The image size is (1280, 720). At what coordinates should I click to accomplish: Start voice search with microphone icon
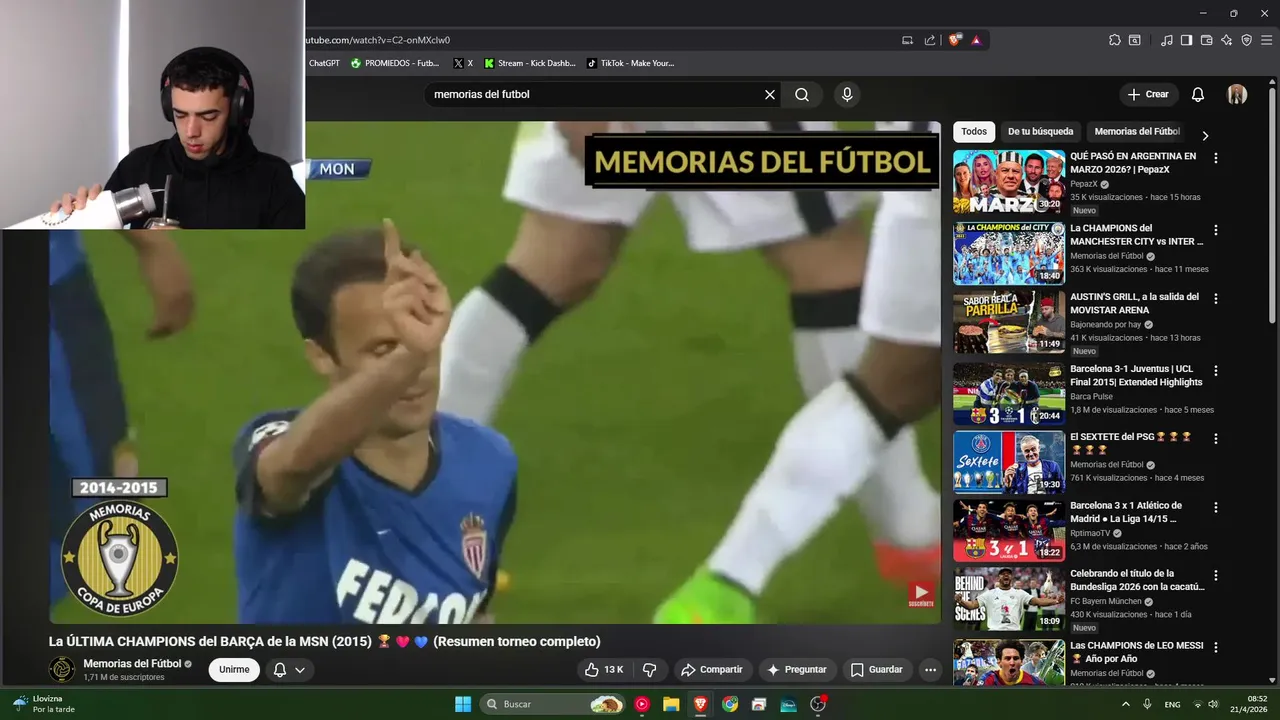click(x=847, y=95)
